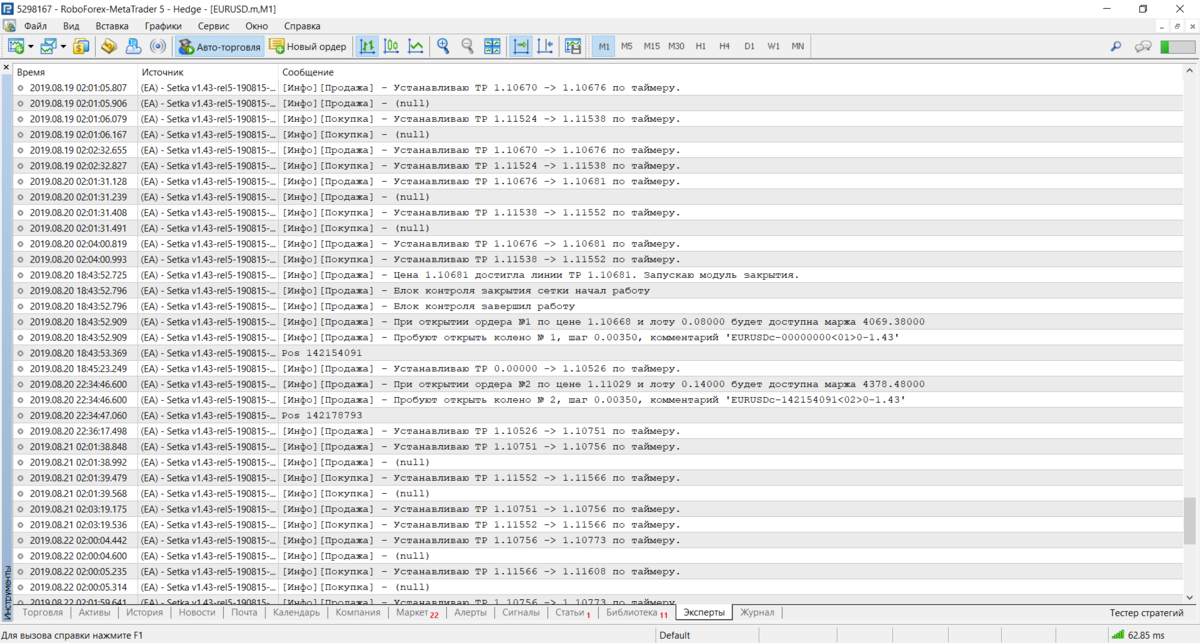Open Файл menu
This screenshot has width=1200, height=643.
pos(34,25)
